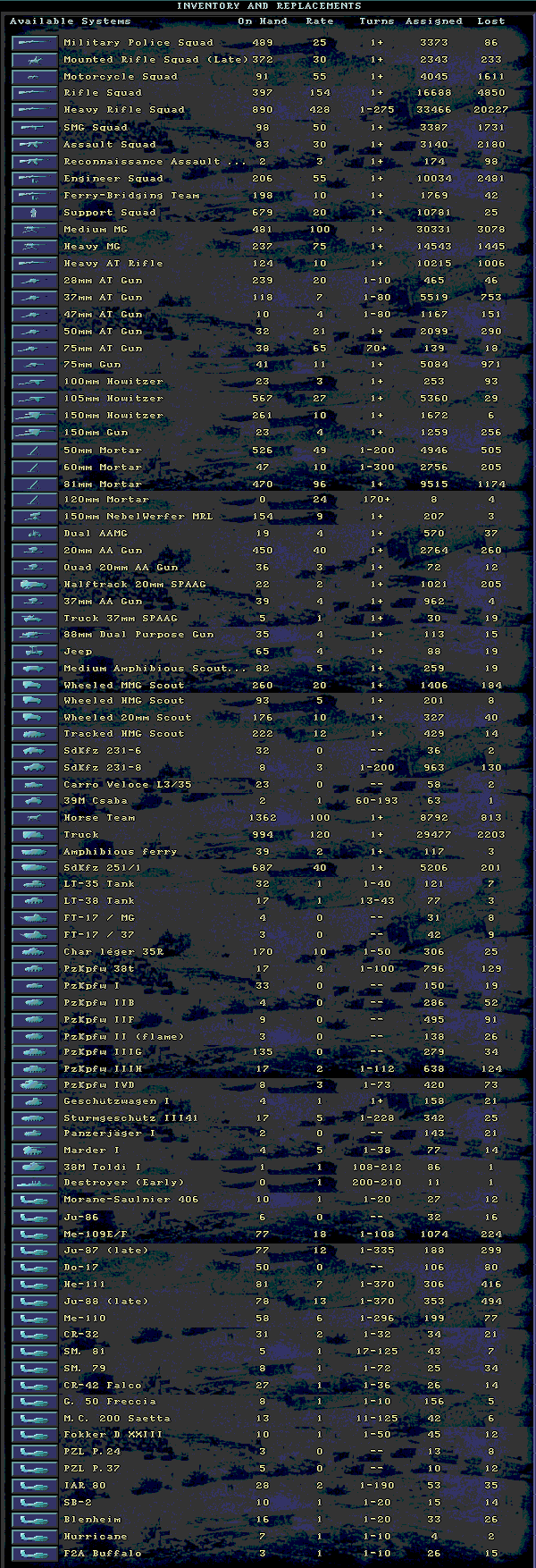
Task: Click the IAR 80 row name
Action: [x=85, y=1486]
